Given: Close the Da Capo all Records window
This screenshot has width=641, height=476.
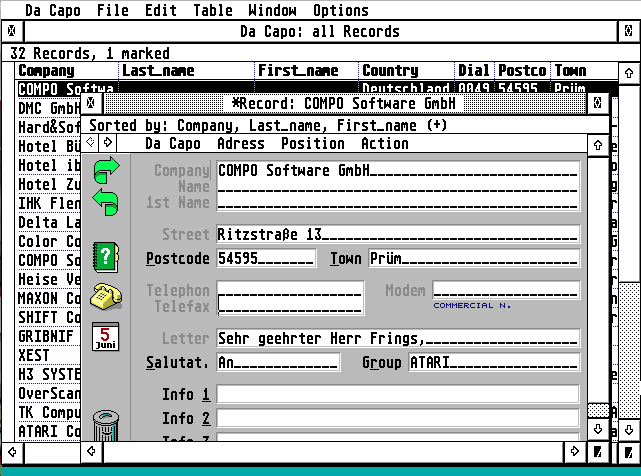Looking at the screenshot, I should (x=12, y=31).
